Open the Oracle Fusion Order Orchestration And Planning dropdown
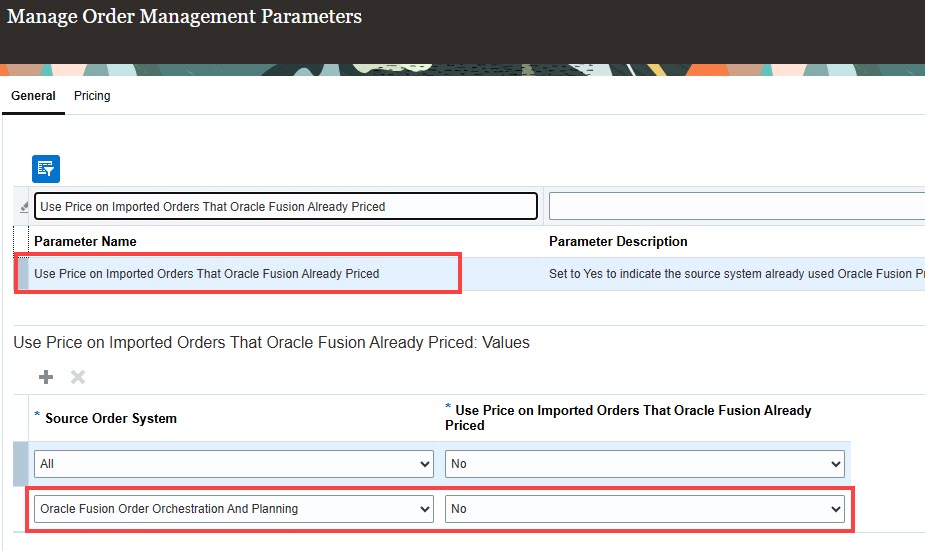Screen dimensions: 925x551 click(x=234, y=509)
